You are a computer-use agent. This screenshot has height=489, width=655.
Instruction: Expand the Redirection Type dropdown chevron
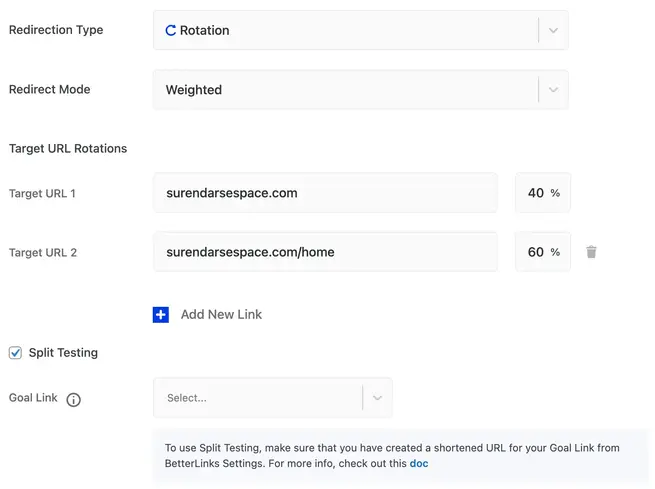tap(553, 31)
